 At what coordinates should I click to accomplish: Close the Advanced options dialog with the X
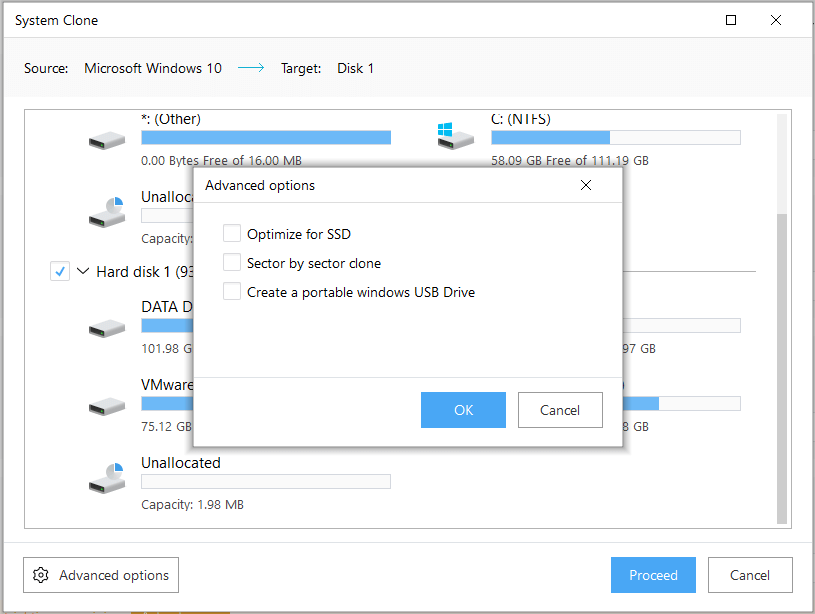click(x=586, y=185)
